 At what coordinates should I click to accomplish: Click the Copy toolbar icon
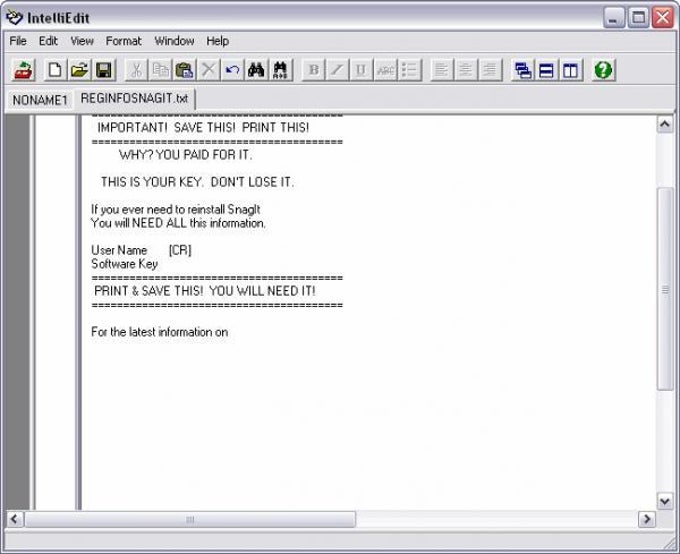[160, 70]
